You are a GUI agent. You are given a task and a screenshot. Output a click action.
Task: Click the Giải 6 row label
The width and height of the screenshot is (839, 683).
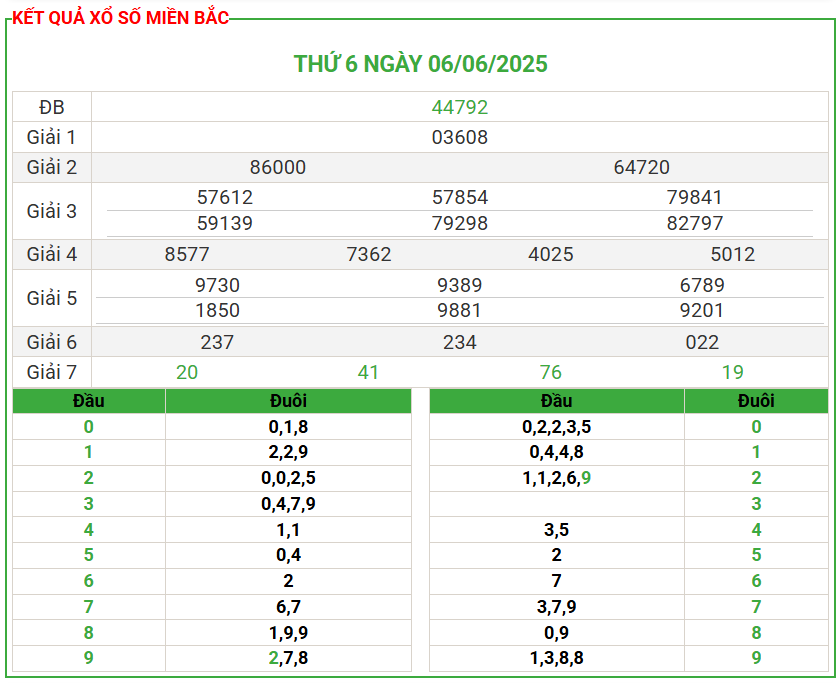(x=52, y=342)
